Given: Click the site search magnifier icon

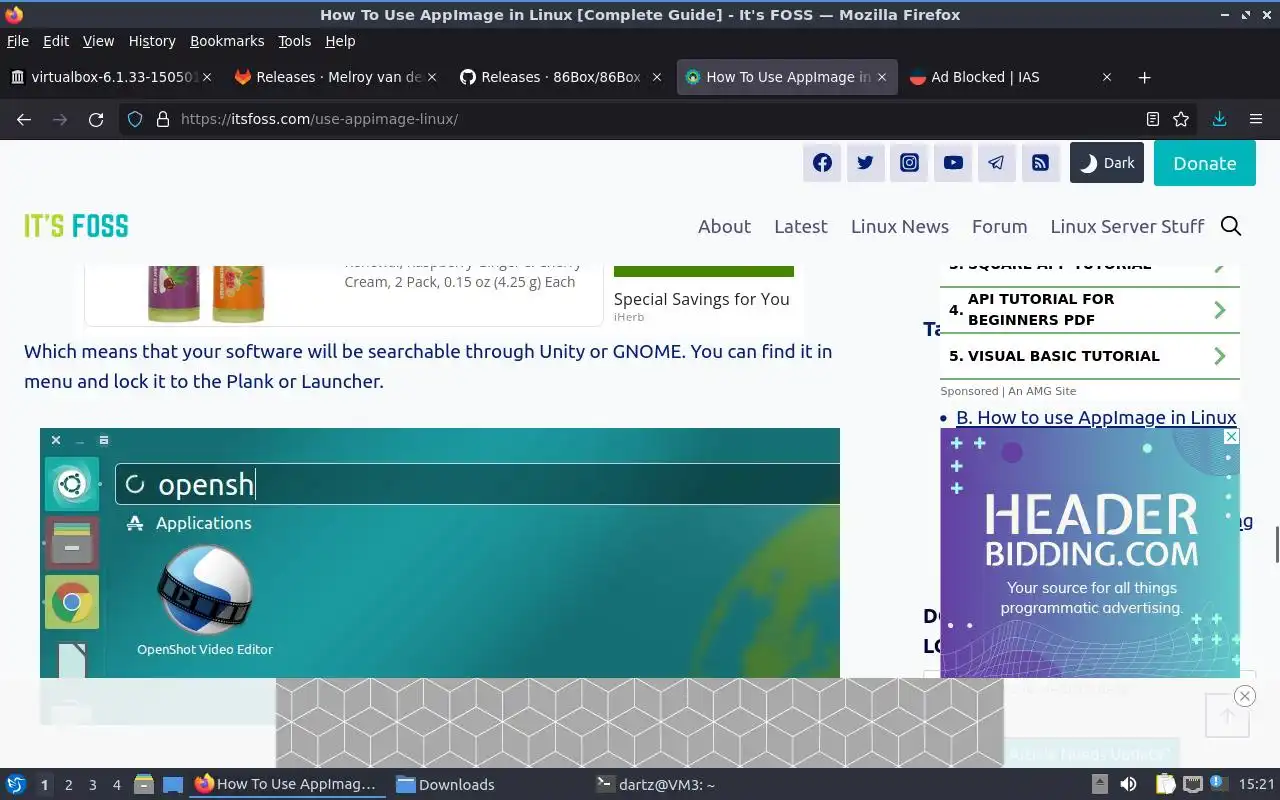Looking at the screenshot, I should 1231,226.
